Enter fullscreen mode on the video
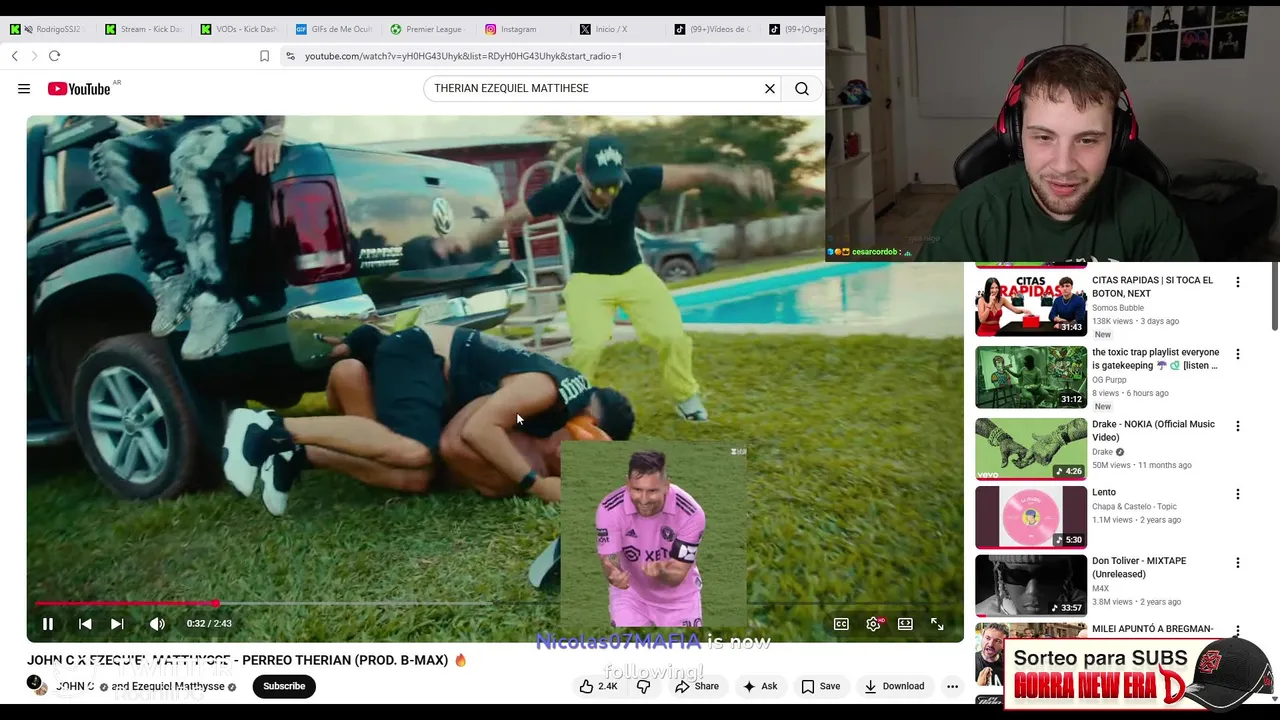Screen dimensions: 1280x720 click(937, 624)
